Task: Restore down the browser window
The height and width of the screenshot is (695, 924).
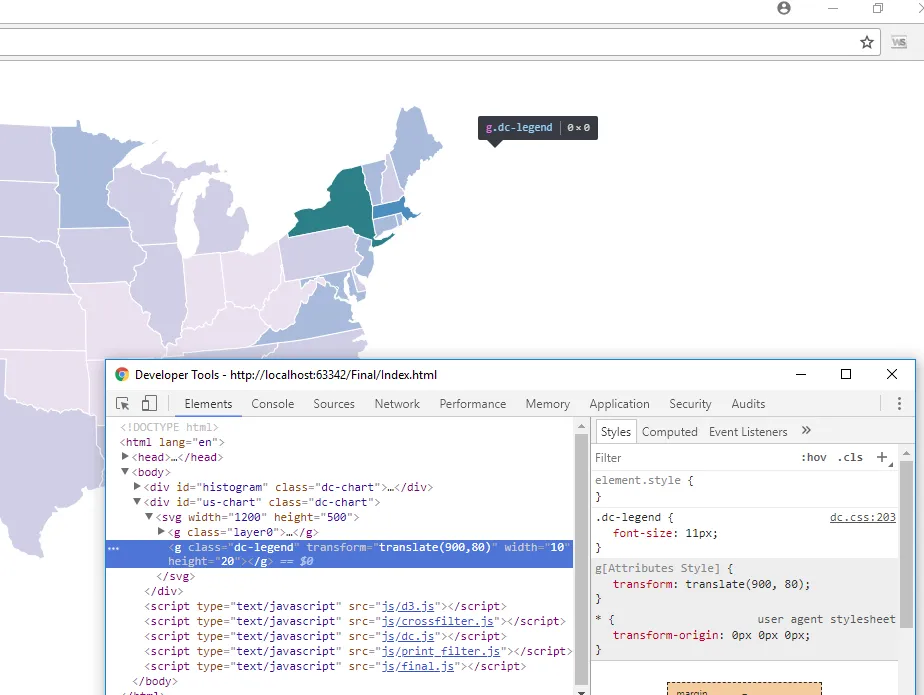Action: pyautogui.click(x=878, y=8)
